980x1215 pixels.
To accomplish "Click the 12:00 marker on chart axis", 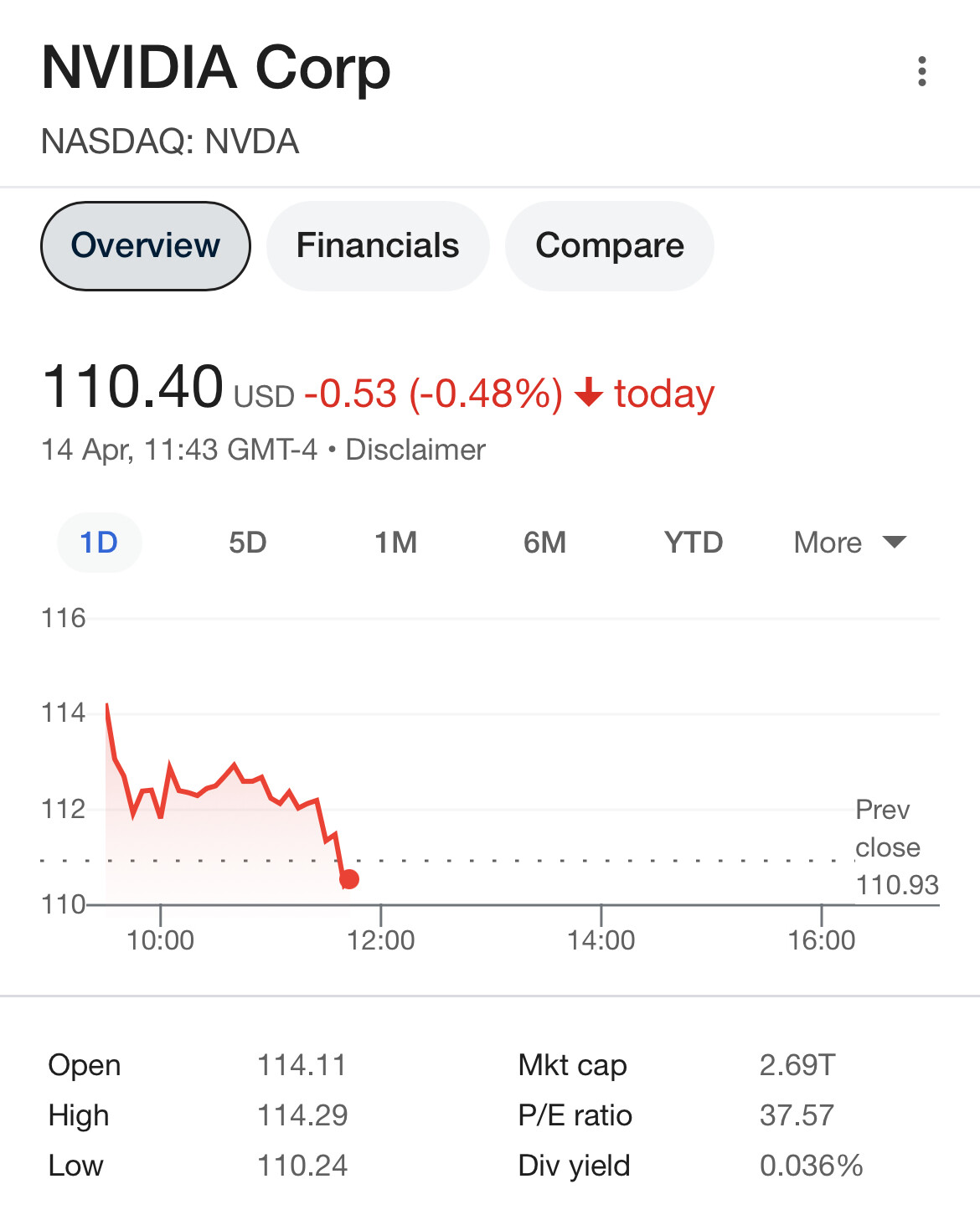I will [x=381, y=940].
